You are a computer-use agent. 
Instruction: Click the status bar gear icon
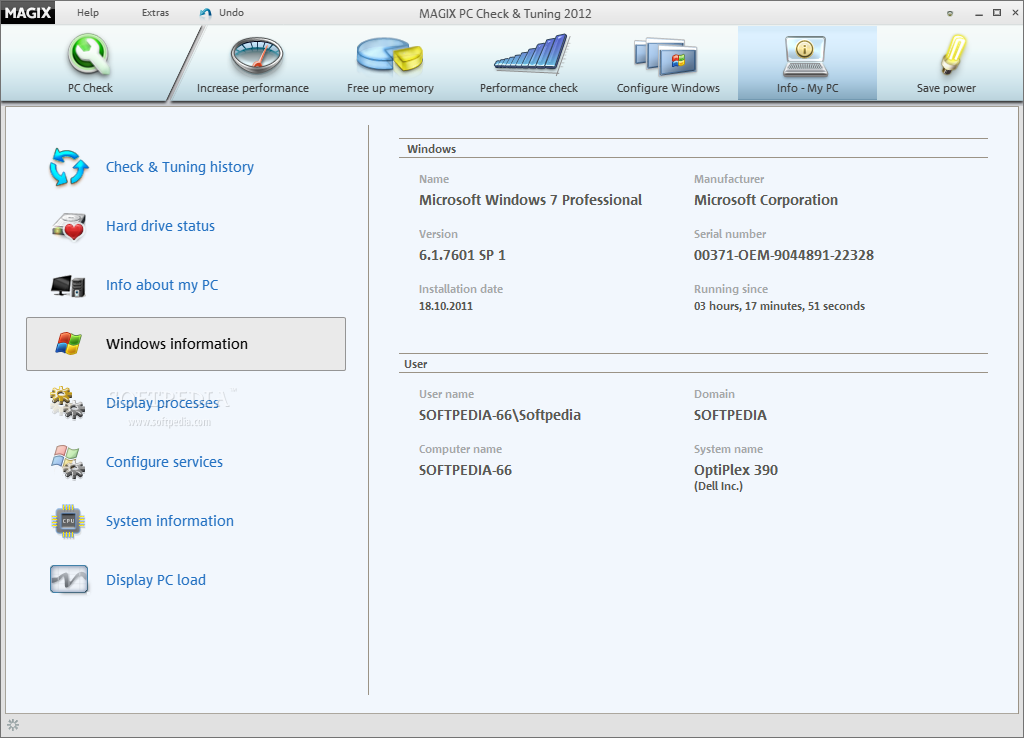tap(13, 725)
